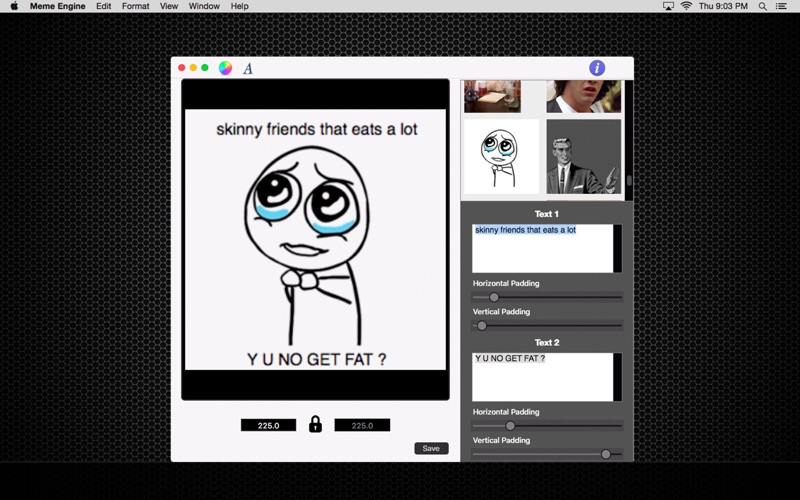The height and width of the screenshot is (500, 800).
Task: Open Notification Center icon
Action: (x=781, y=6)
